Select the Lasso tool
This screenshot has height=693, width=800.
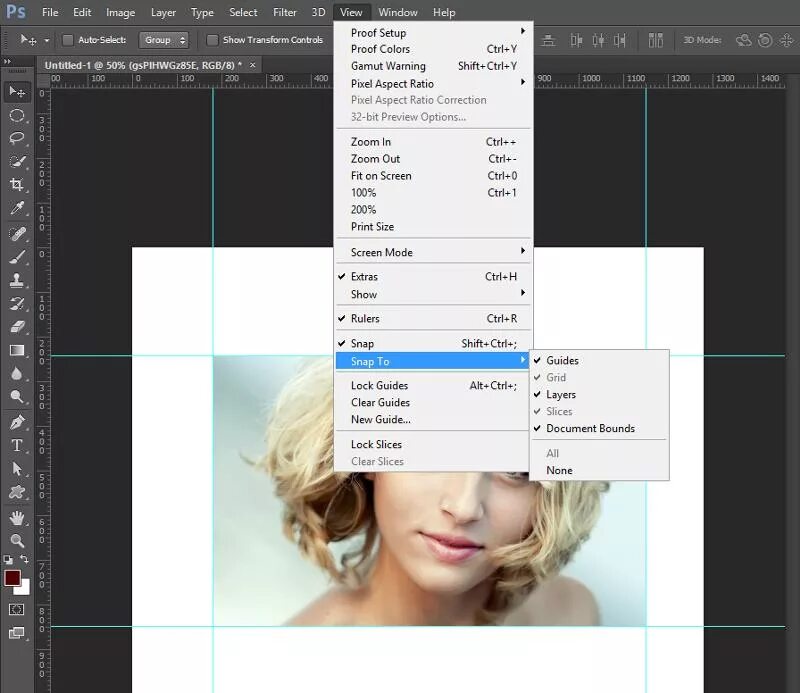(17, 138)
